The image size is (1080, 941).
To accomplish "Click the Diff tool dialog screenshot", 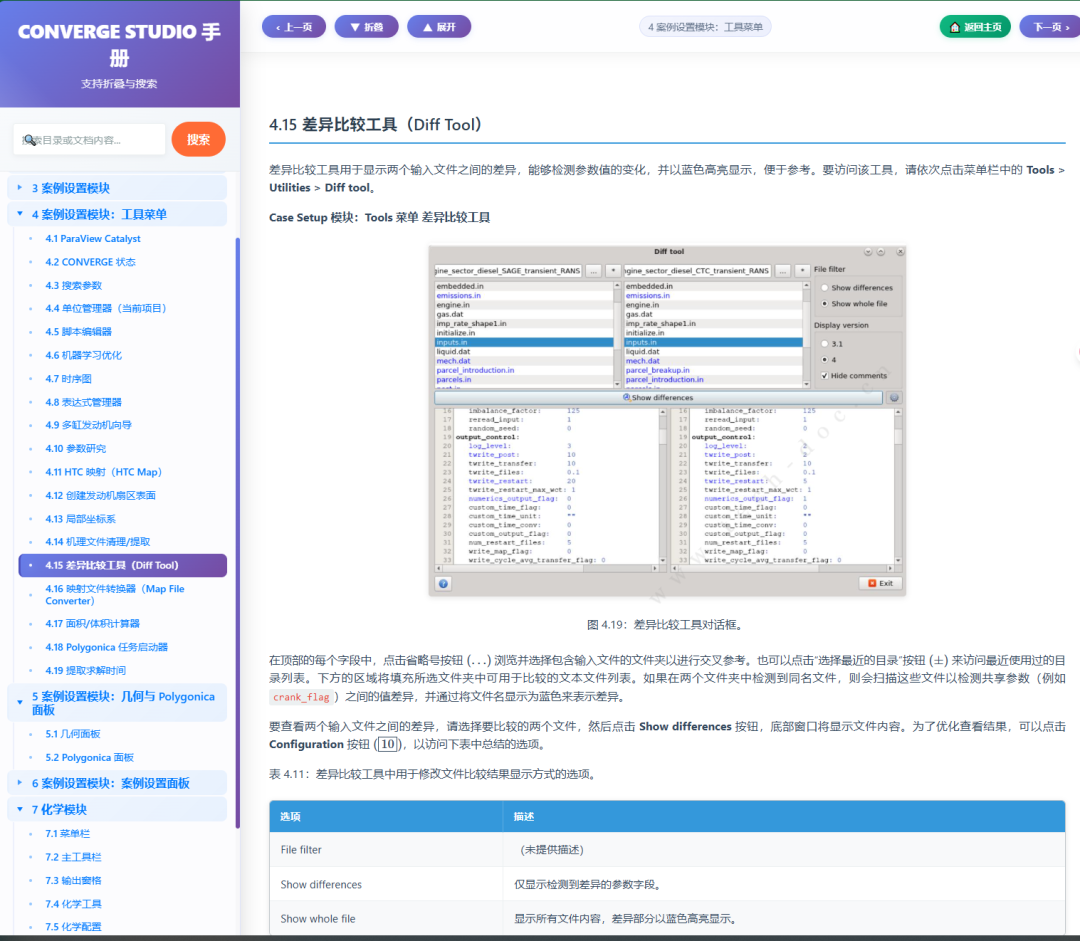I will click(667, 420).
